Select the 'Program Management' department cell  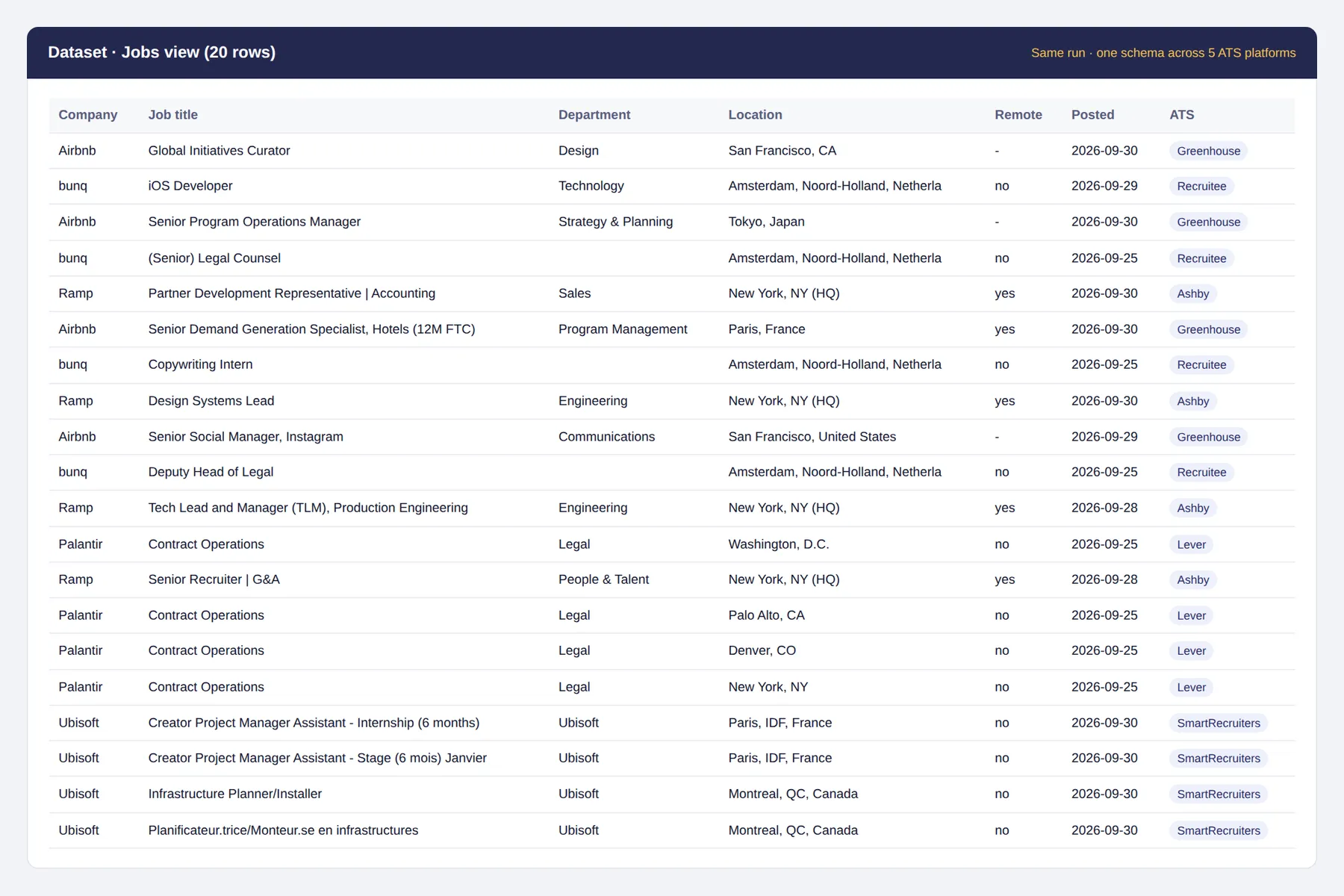pyautogui.click(x=623, y=329)
